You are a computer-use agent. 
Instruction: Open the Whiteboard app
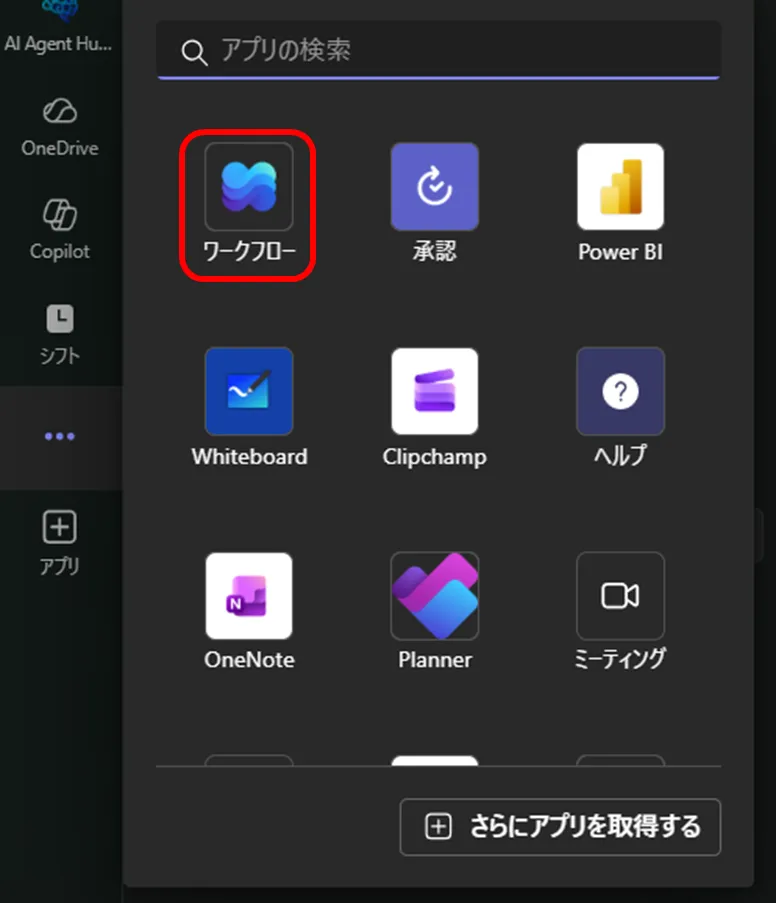click(x=249, y=408)
